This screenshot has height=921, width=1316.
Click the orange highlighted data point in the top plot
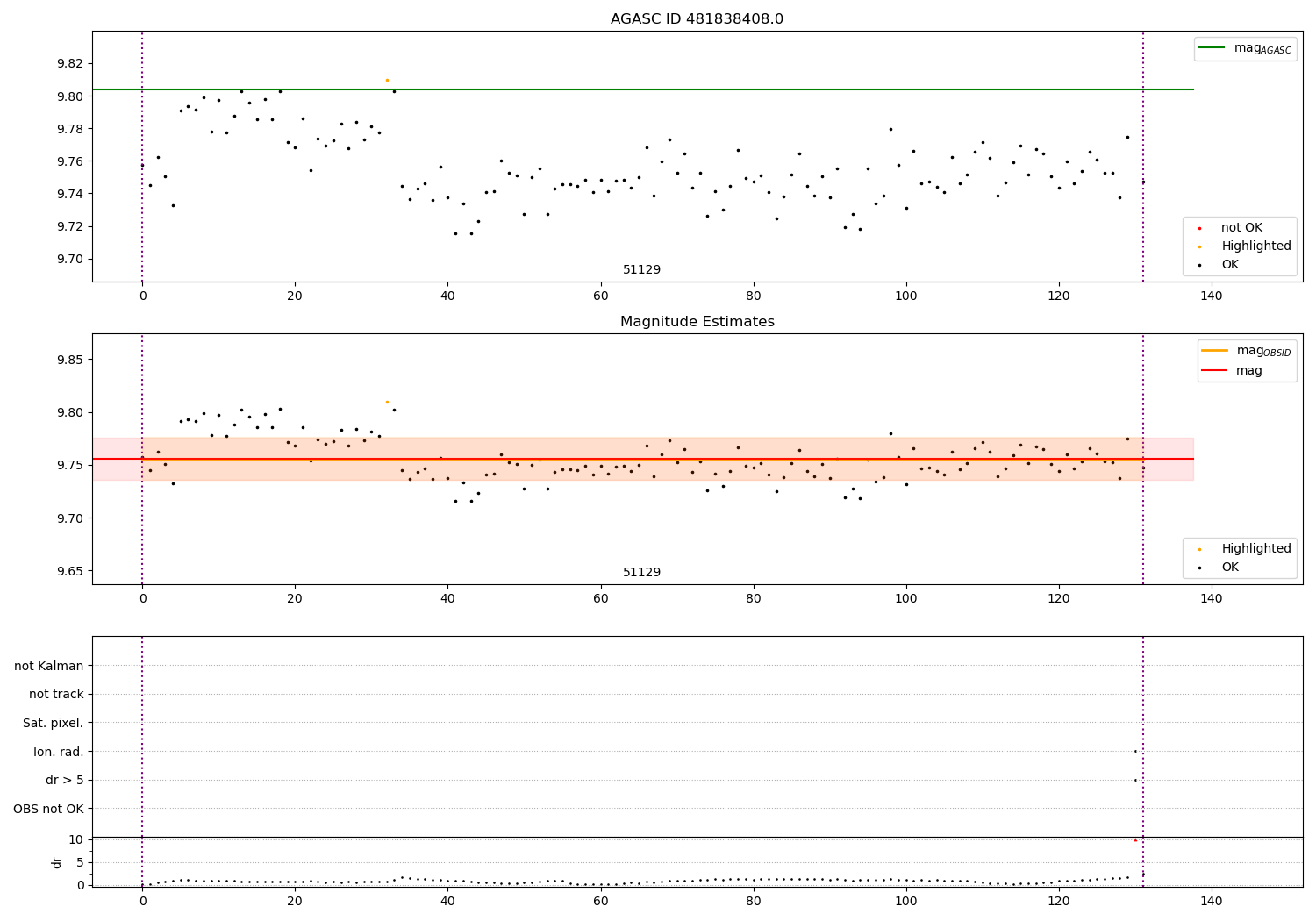387,80
